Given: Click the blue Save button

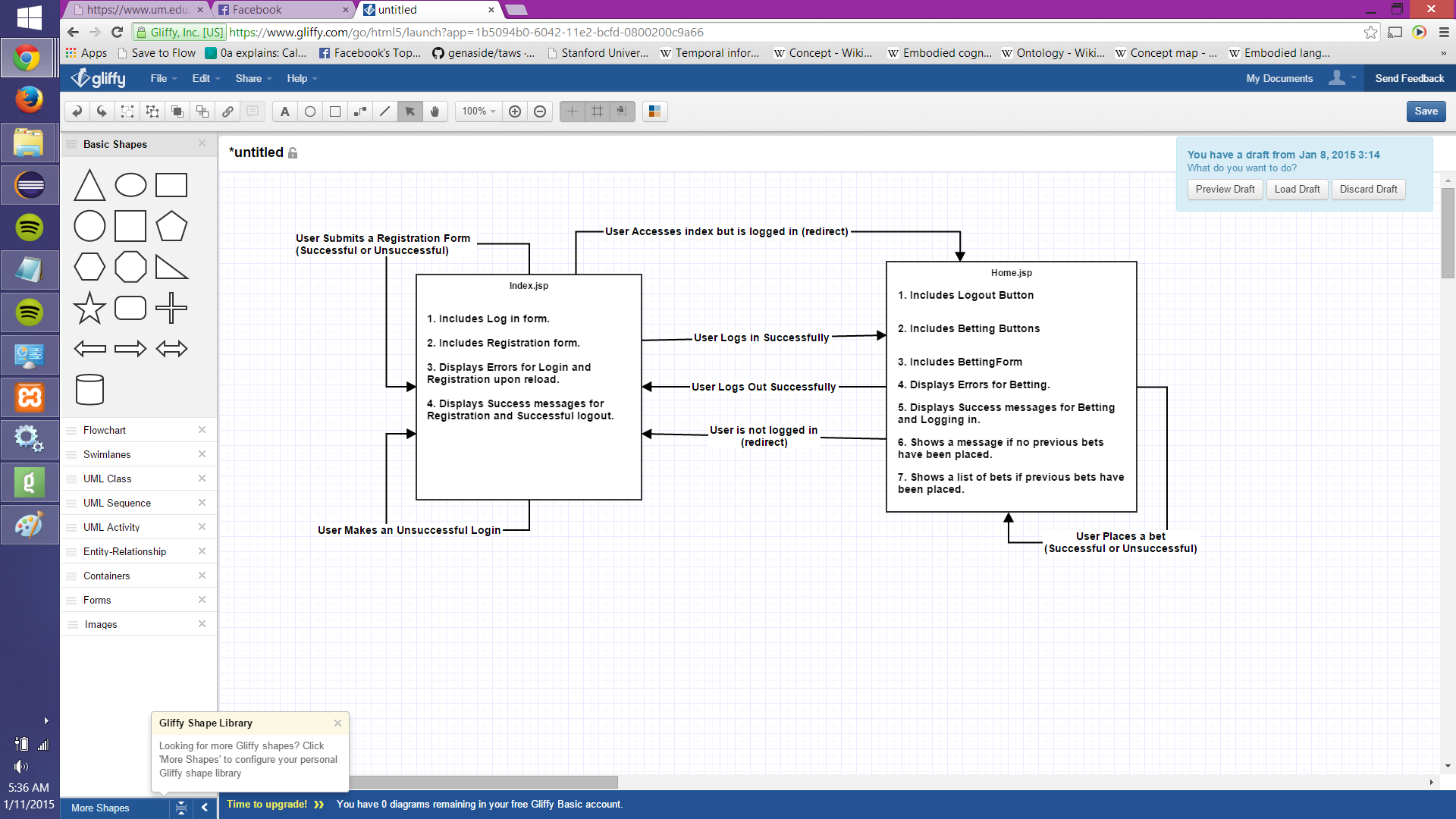Looking at the screenshot, I should [1426, 111].
